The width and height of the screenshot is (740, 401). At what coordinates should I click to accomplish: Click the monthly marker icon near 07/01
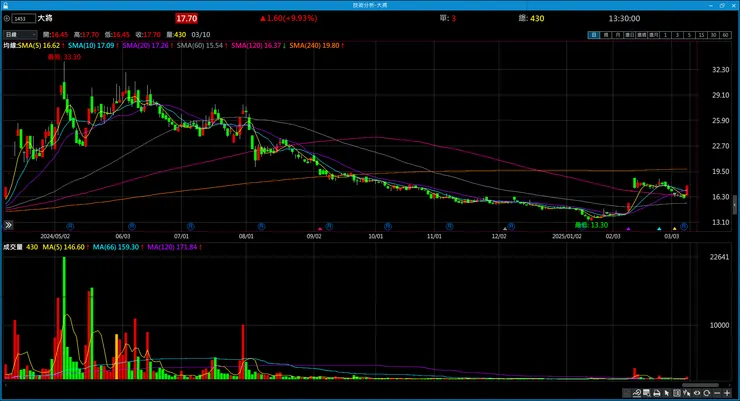[x=191, y=226]
